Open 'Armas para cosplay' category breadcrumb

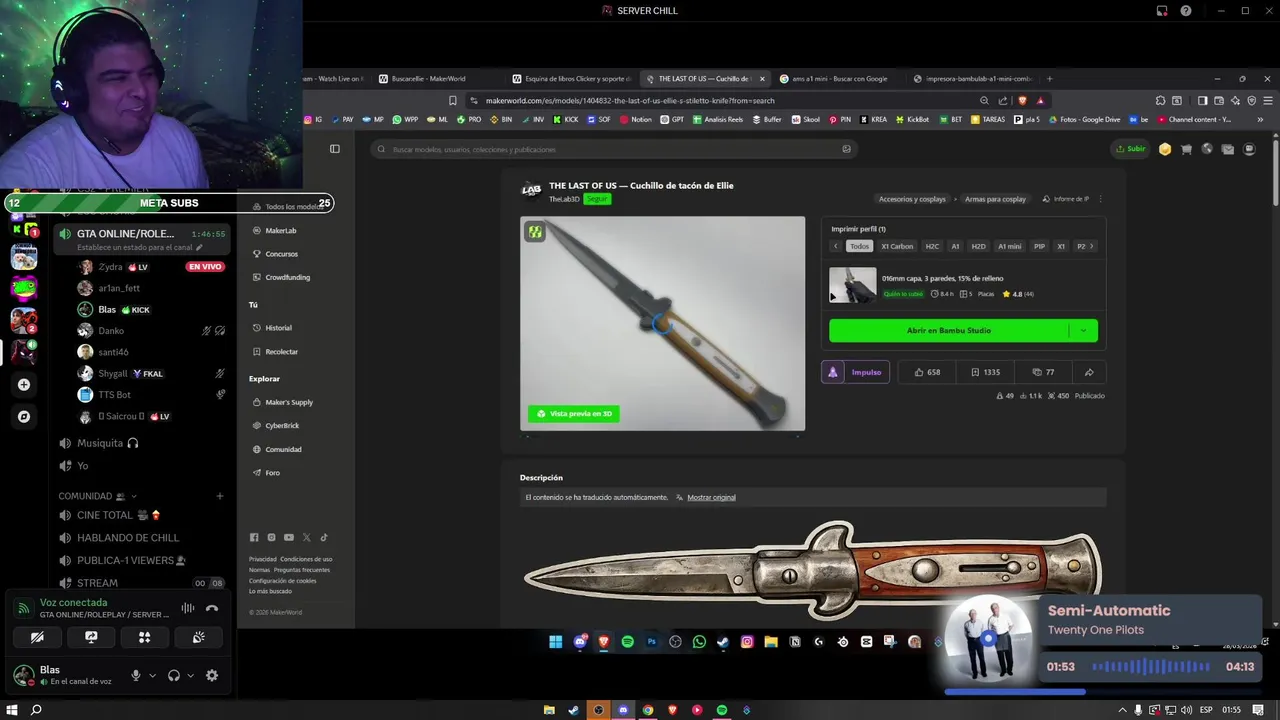(x=995, y=199)
